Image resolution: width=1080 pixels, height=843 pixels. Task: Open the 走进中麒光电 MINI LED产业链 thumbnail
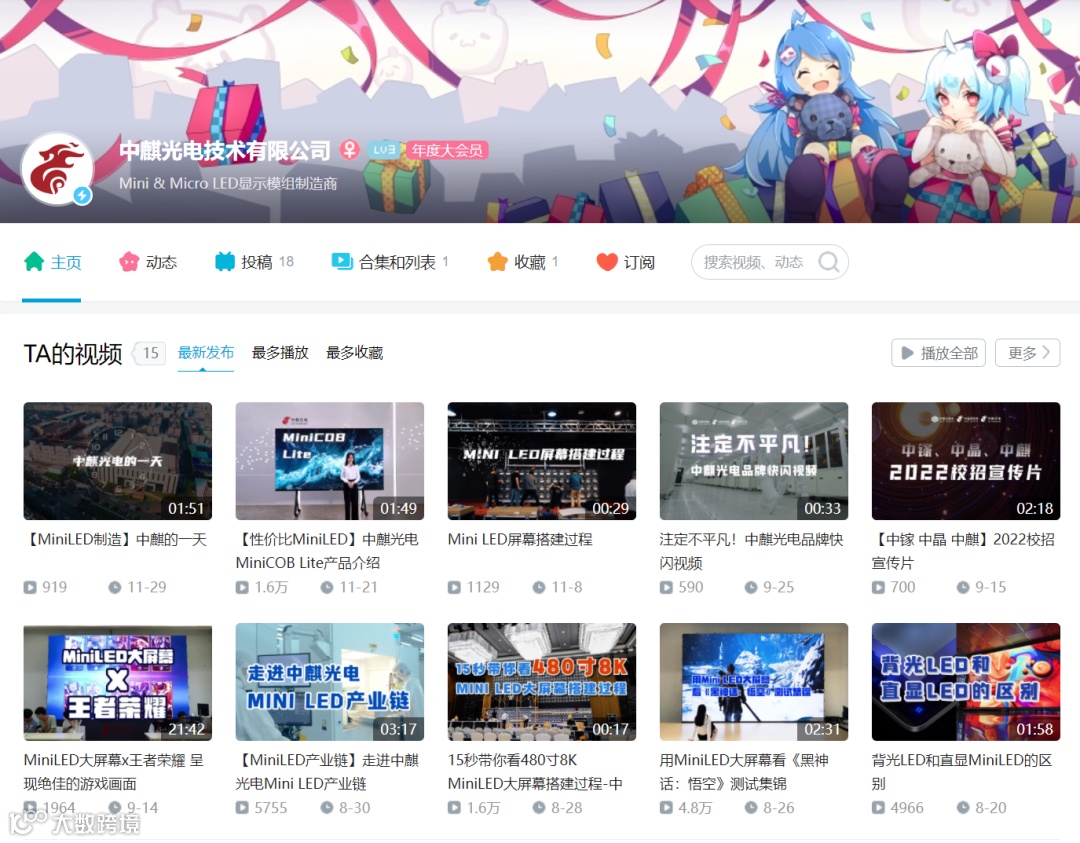click(x=330, y=682)
